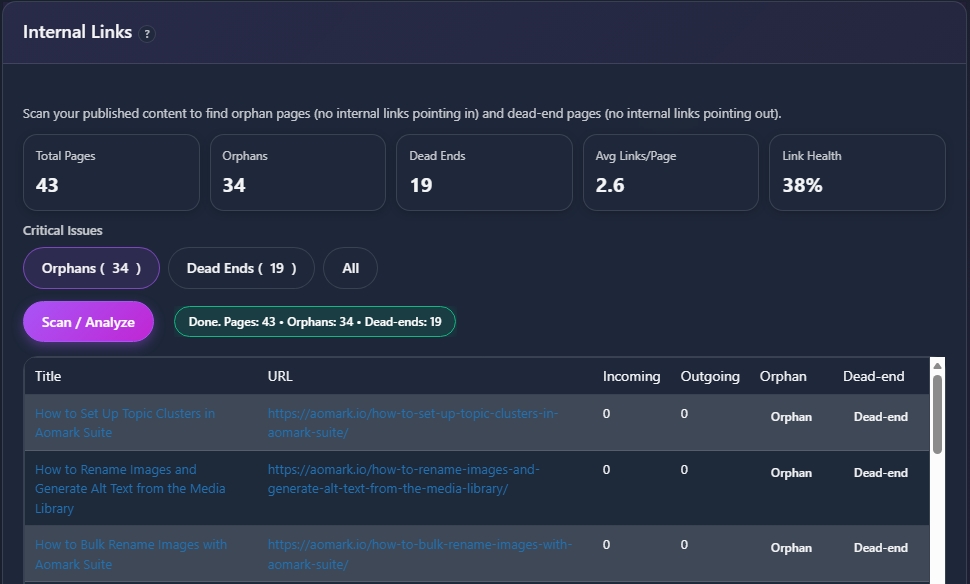Image resolution: width=970 pixels, height=584 pixels.
Task: Select the Orphans ( 34 ) filter pill
Action: pyautogui.click(x=91, y=268)
